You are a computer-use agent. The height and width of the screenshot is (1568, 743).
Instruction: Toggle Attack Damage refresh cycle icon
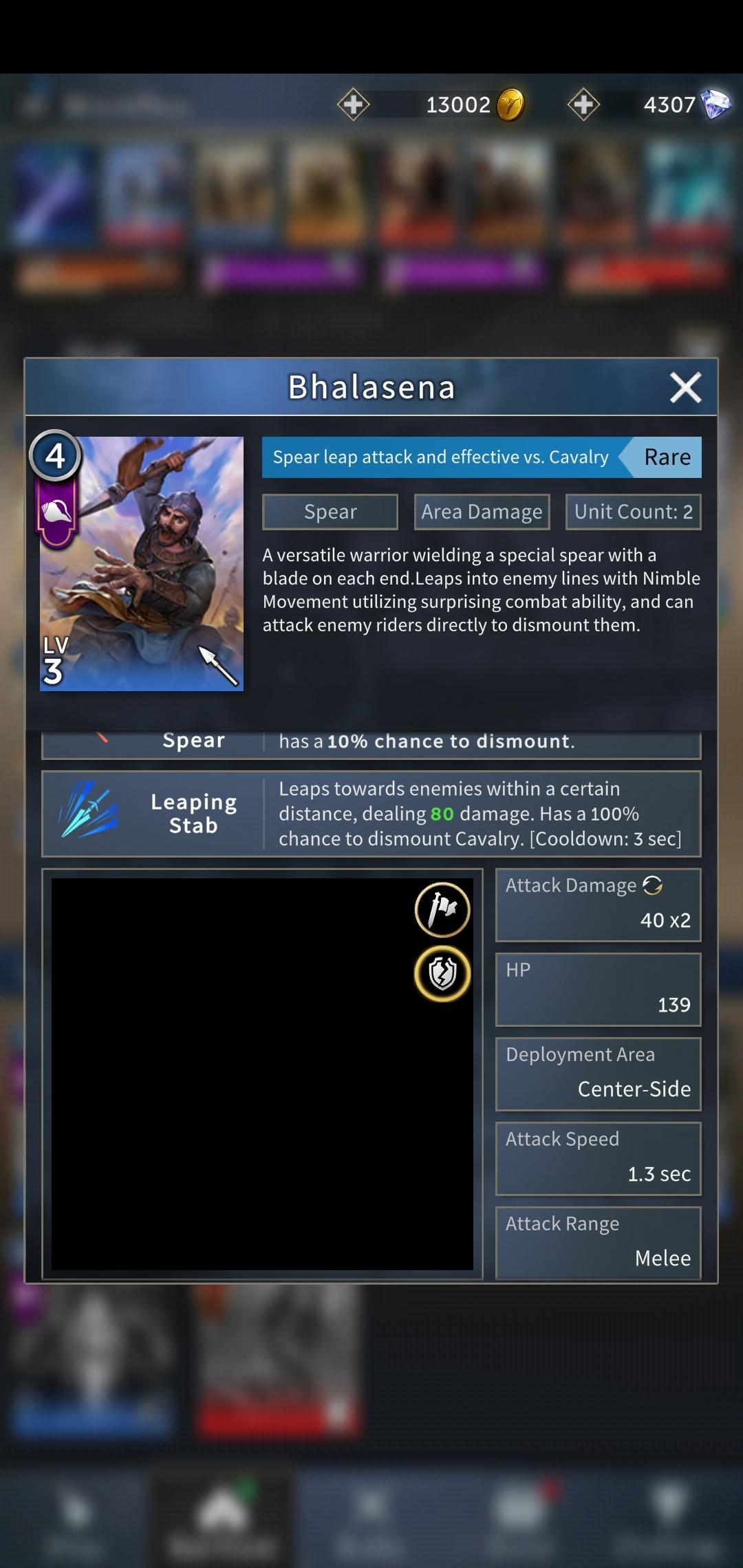tap(652, 886)
